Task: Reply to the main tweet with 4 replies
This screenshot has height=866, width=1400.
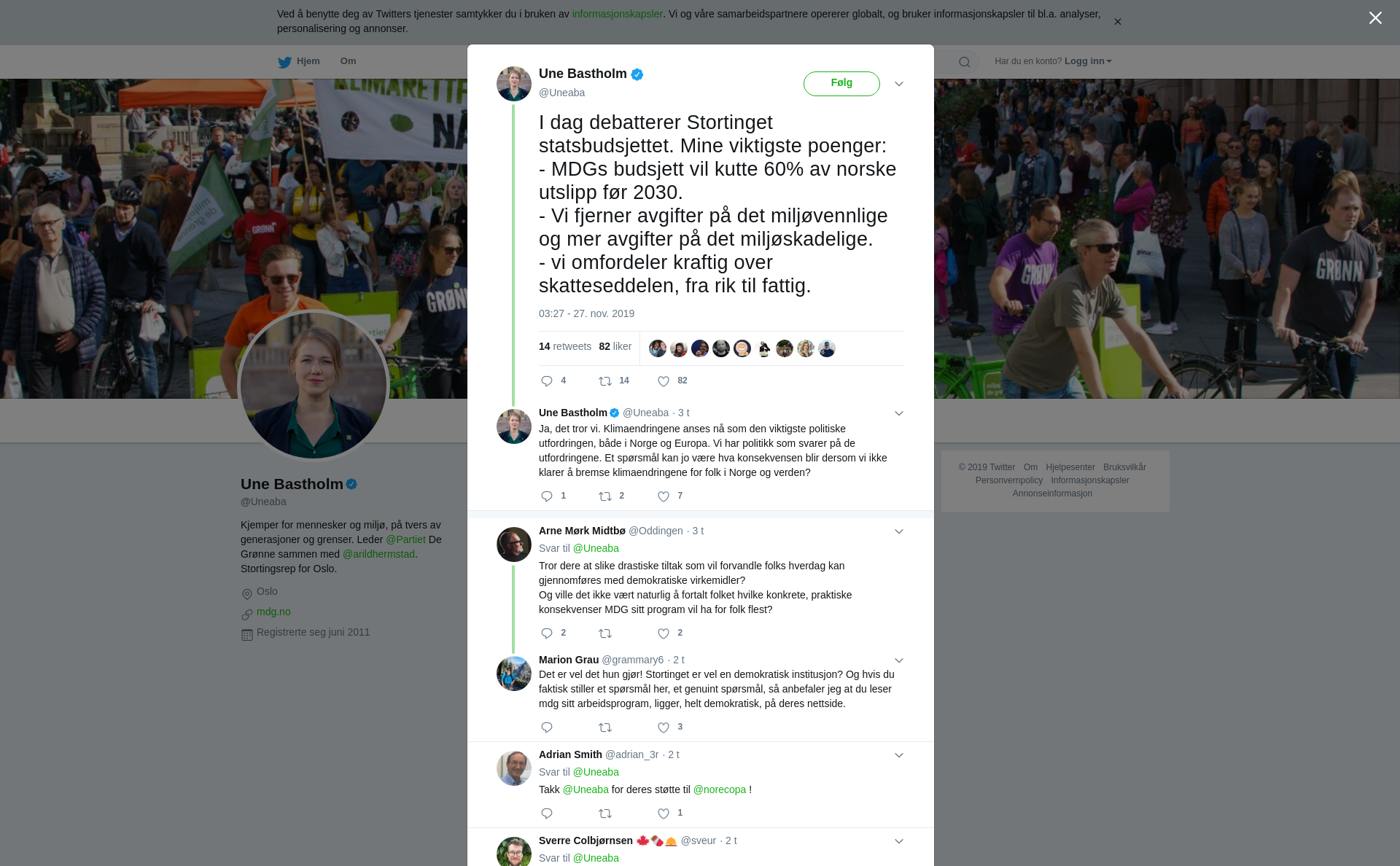Action: pos(547,381)
